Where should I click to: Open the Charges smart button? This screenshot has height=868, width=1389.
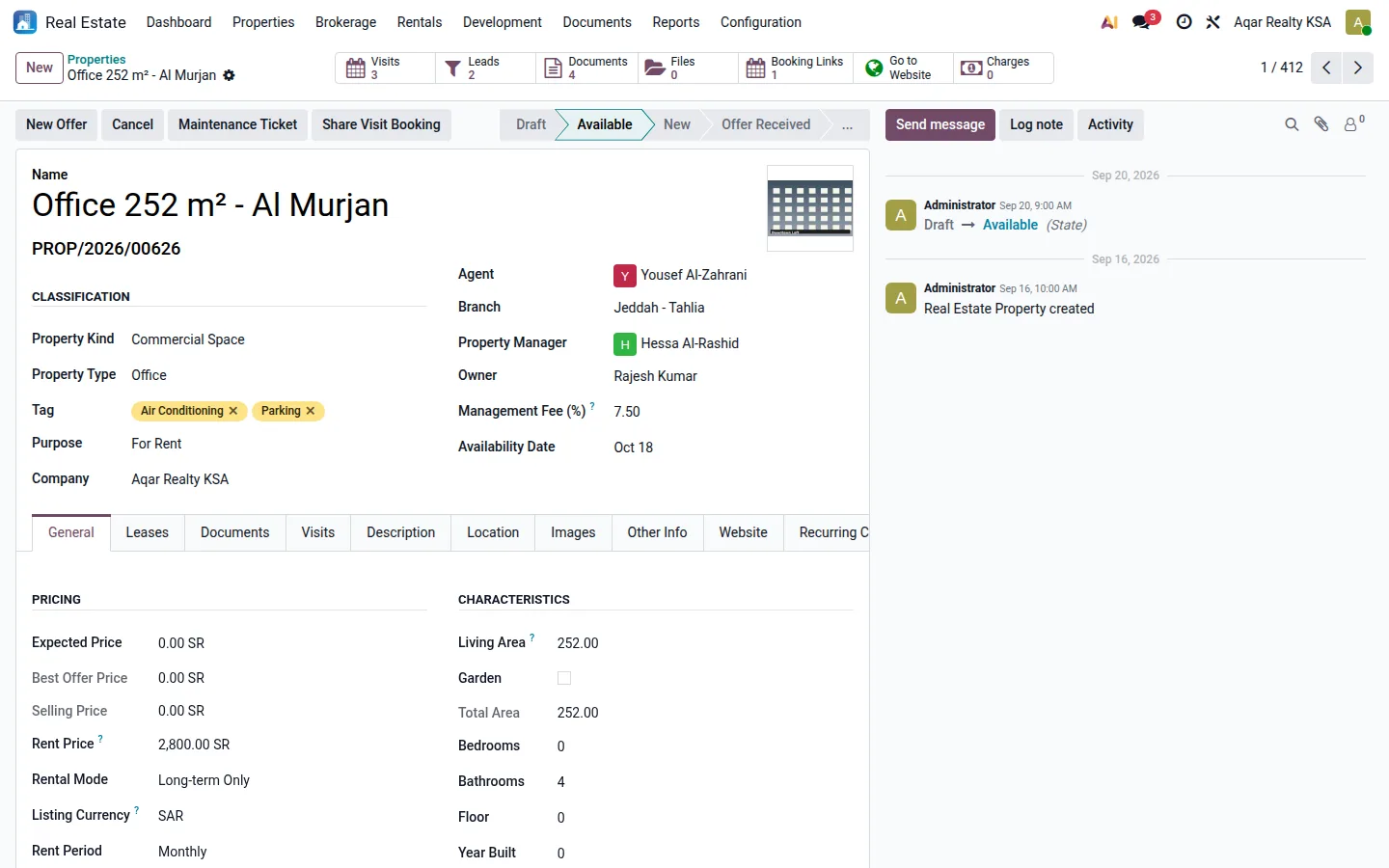tap(1003, 68)
